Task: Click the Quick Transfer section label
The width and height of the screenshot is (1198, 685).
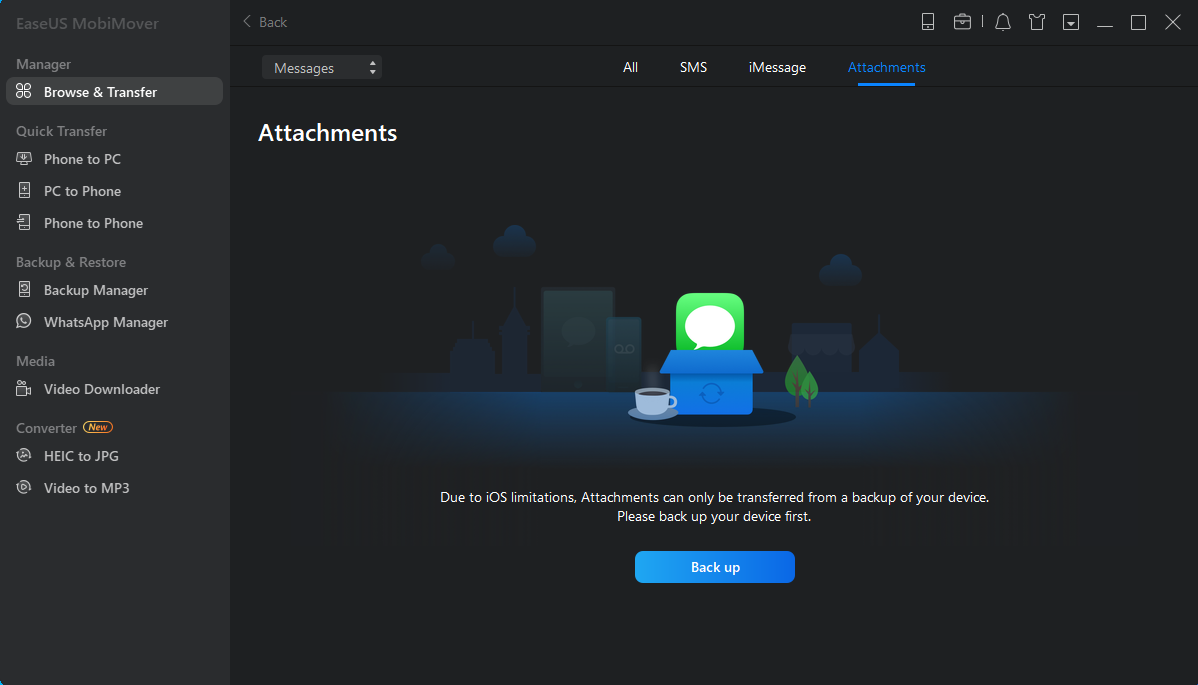Action: pos(61,131)
